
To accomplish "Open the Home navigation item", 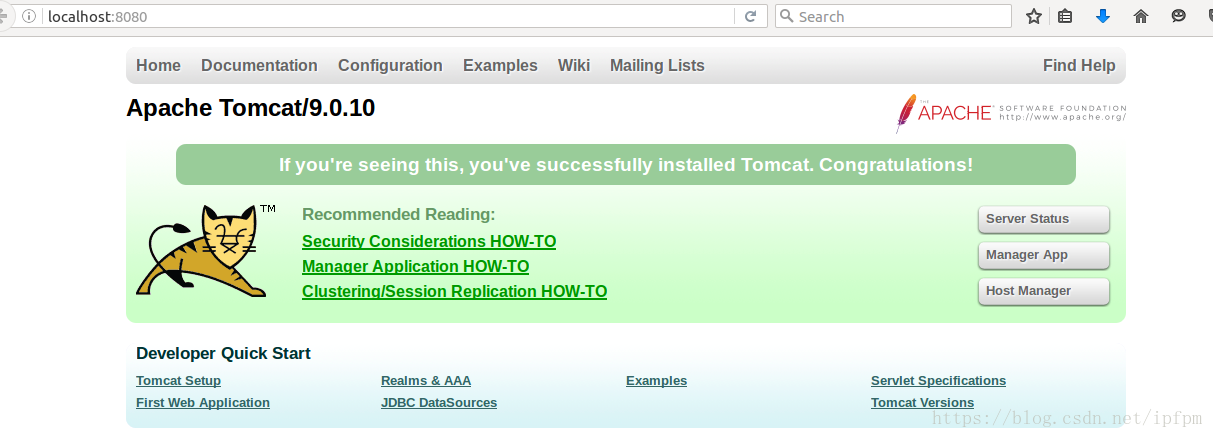I will pyautogui.click(x=158, y=65).
